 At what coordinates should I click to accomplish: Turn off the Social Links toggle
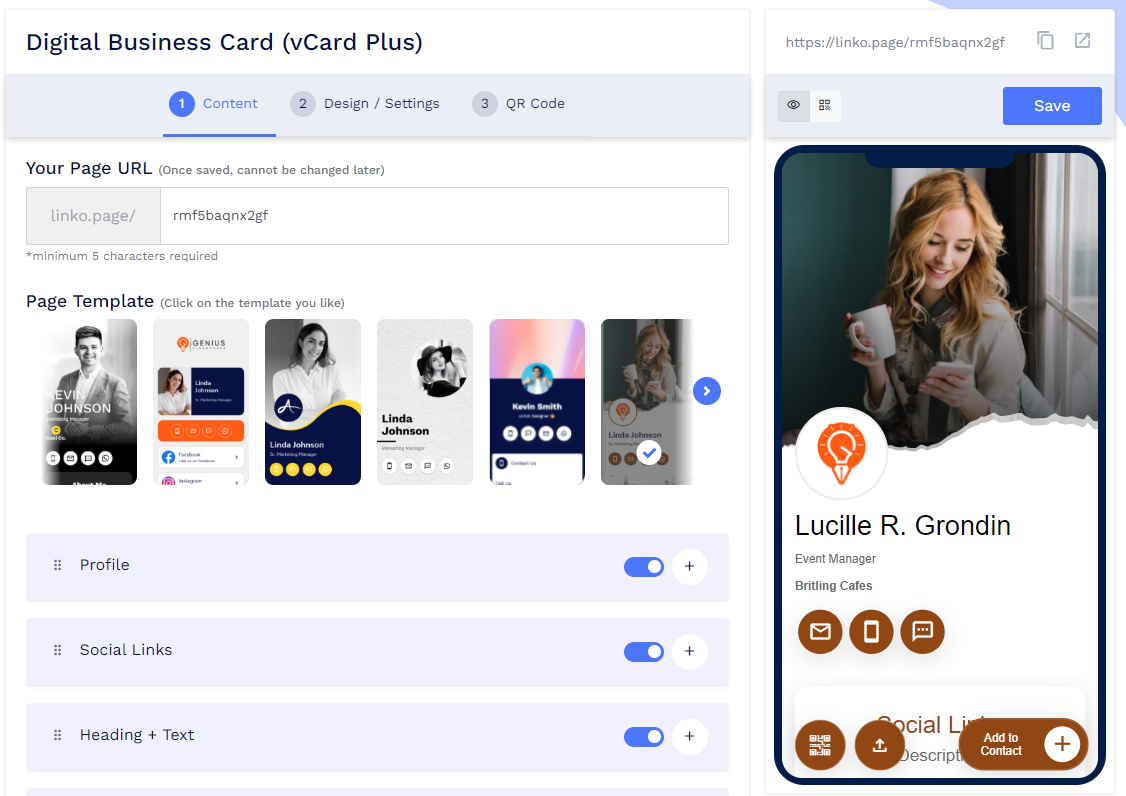pyautogui.click(x=643, y=652)
